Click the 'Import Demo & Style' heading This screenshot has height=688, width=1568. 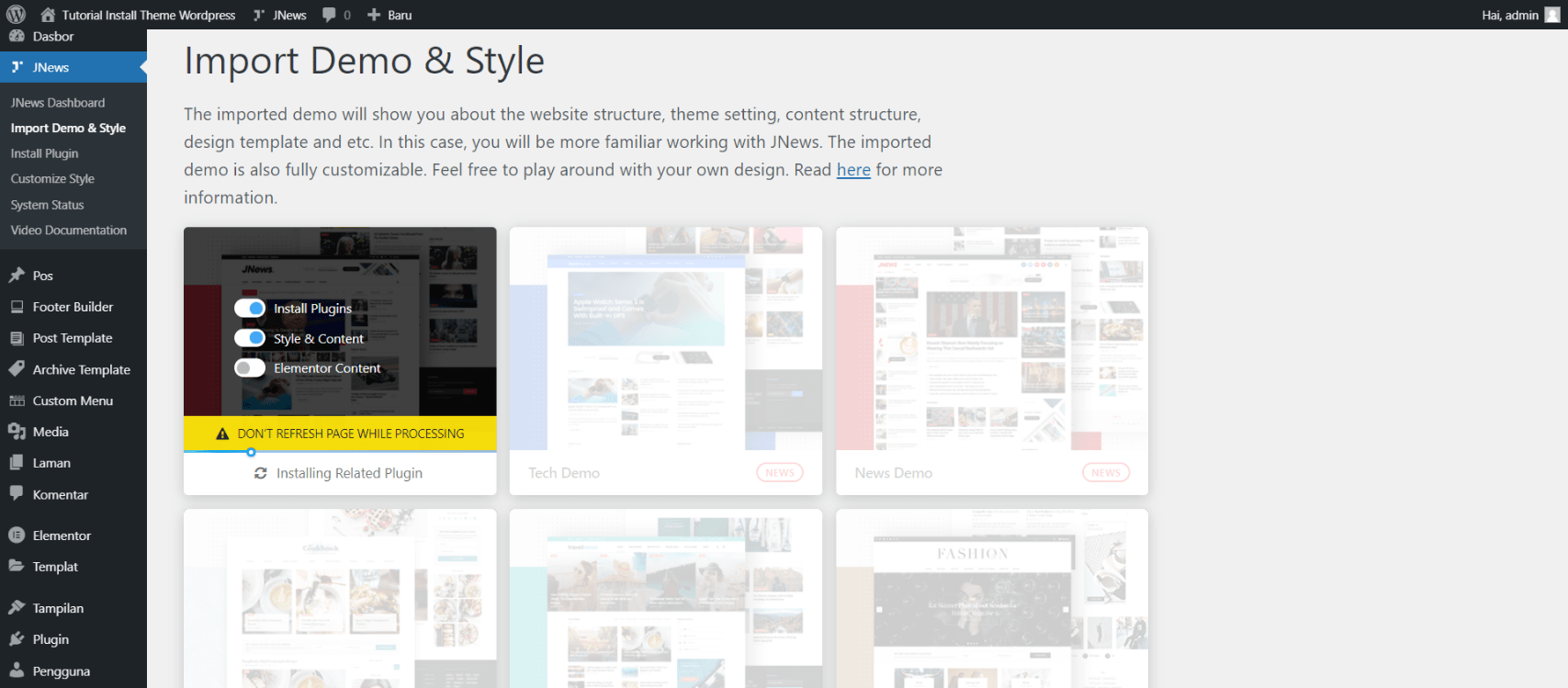click(x=365, y=61)
